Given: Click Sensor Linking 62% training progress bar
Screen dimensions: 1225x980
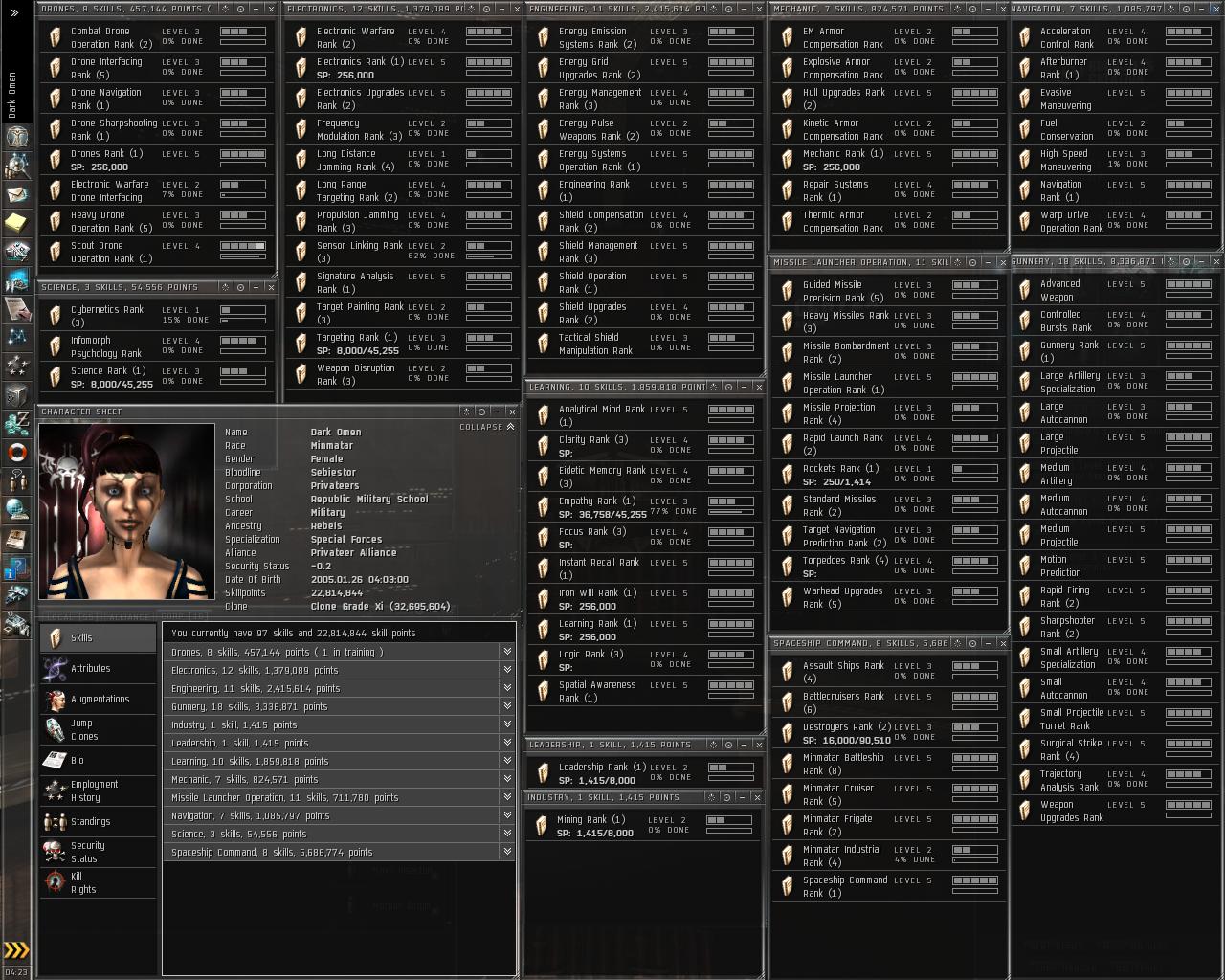Looking at the screenshot, I should tap(488, 256).
